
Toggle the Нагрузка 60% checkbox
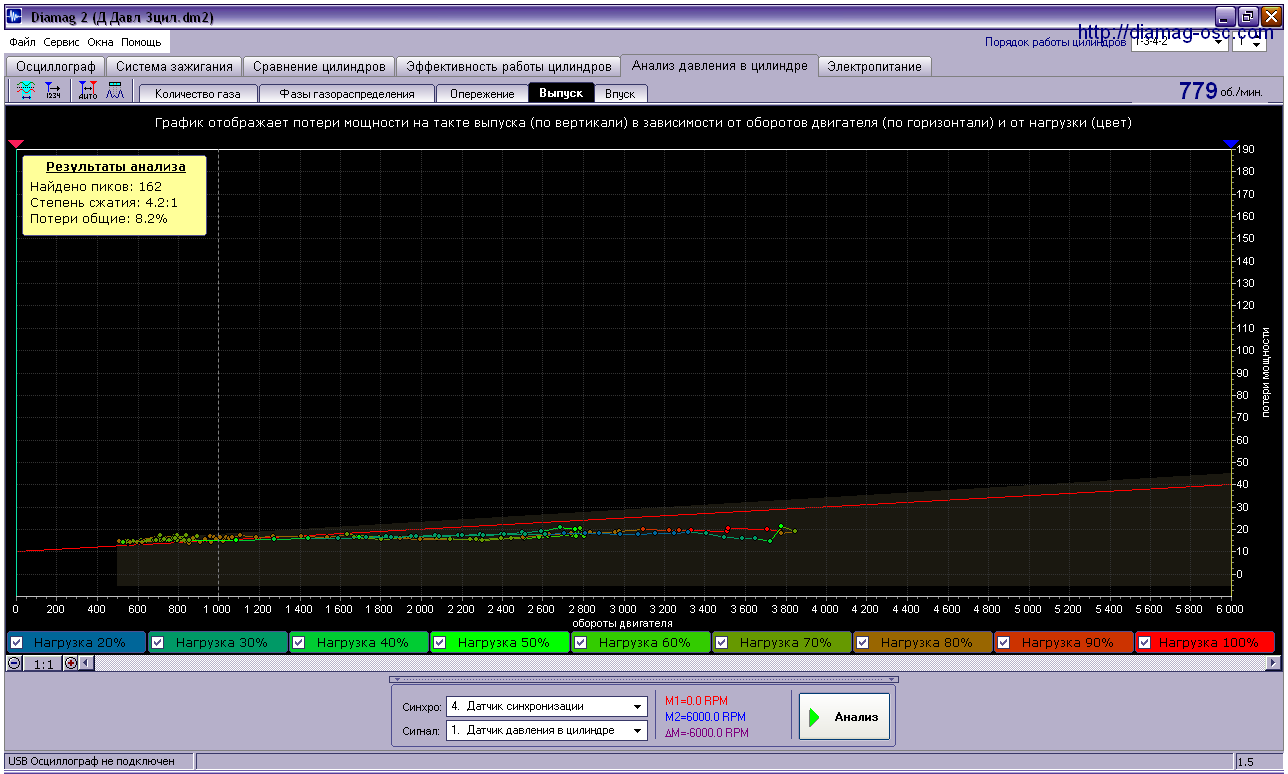click(581, 643)
